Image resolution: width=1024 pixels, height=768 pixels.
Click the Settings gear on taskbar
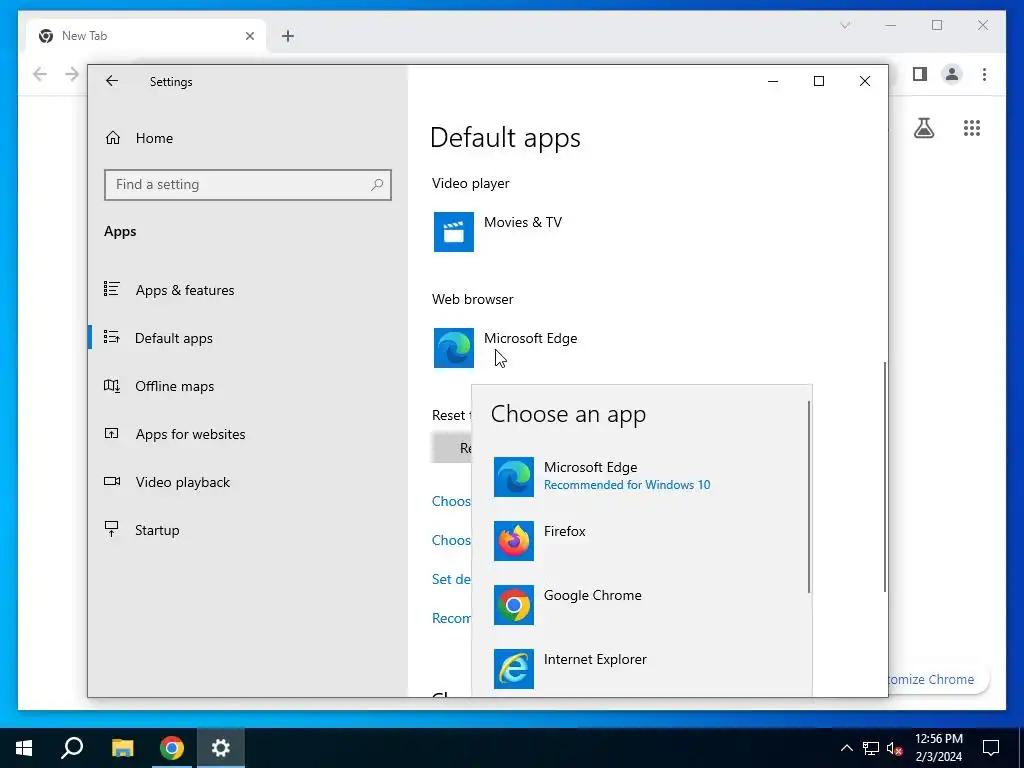pyautogui.click(x=221, y=748)
